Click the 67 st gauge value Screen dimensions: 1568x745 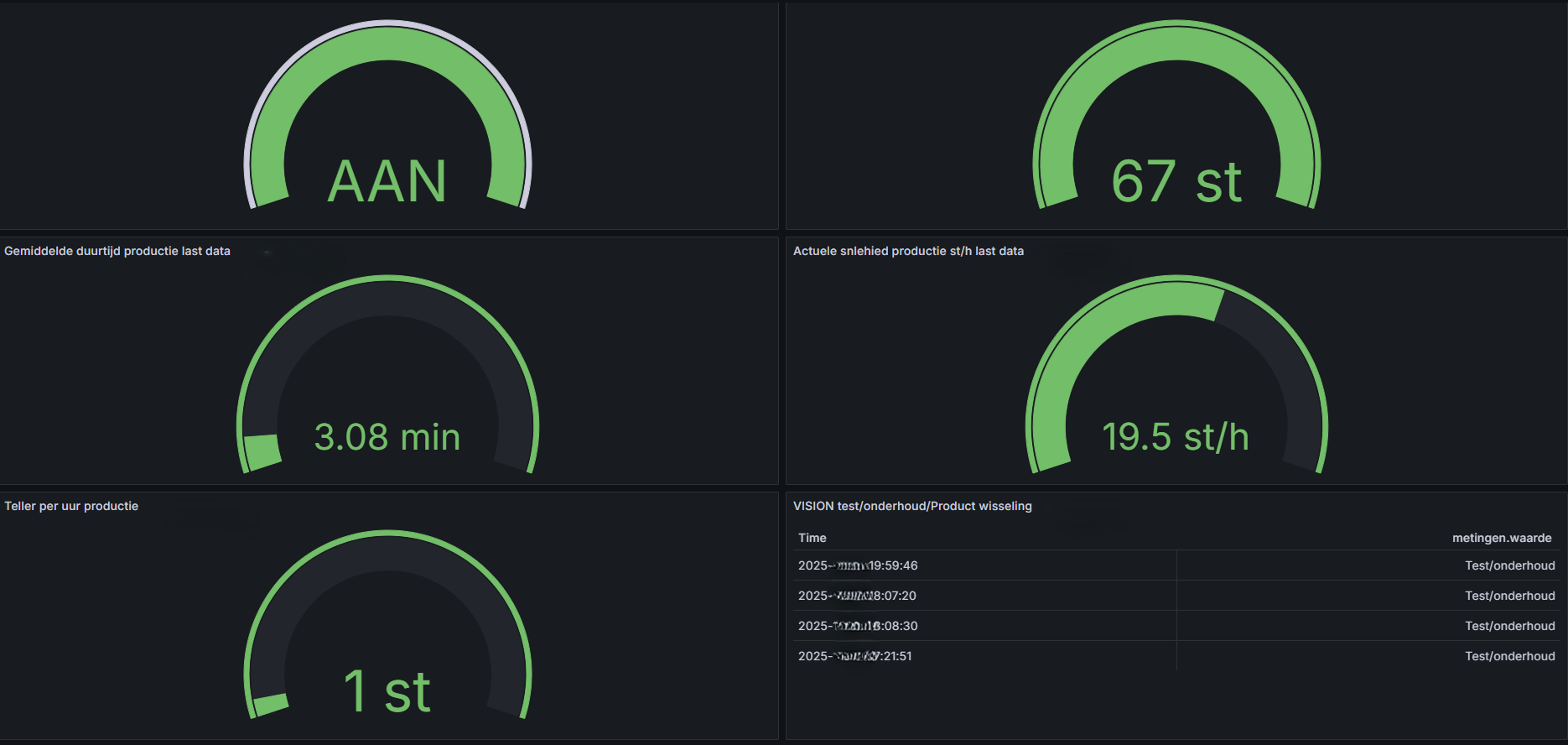pos(1176,181)
